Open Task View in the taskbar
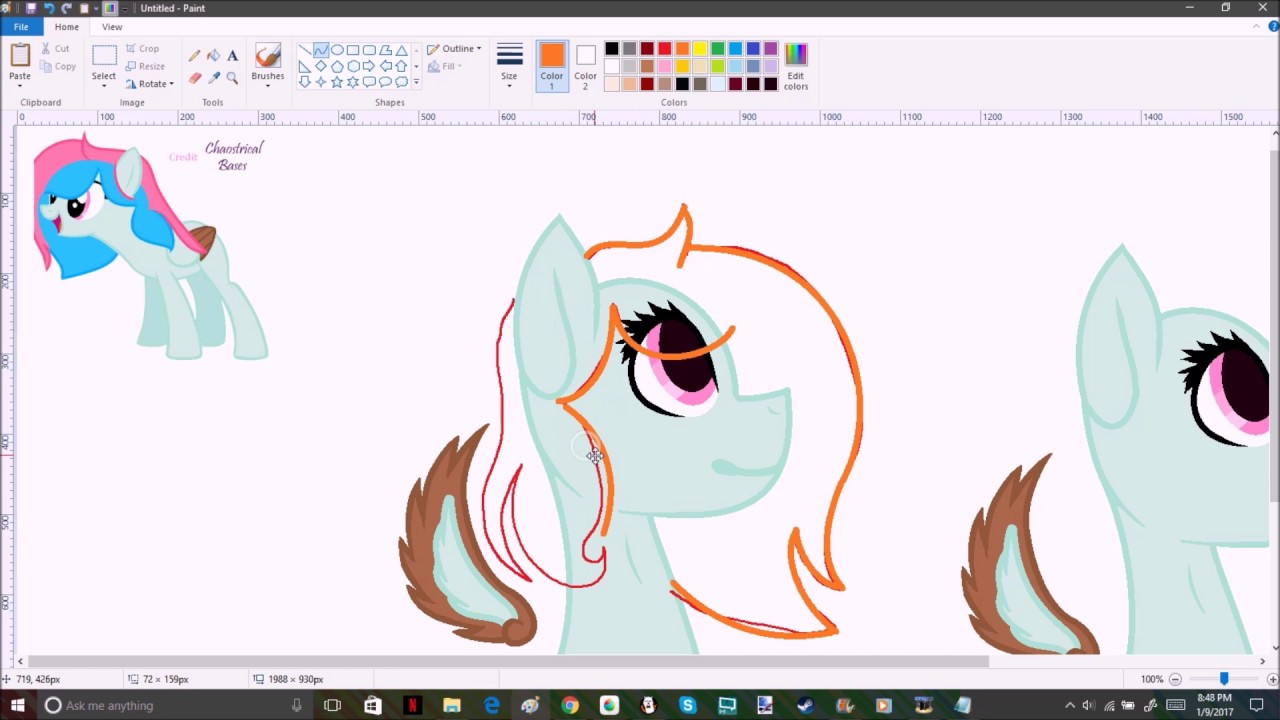 pyautogui.click(x=332, y=705)
